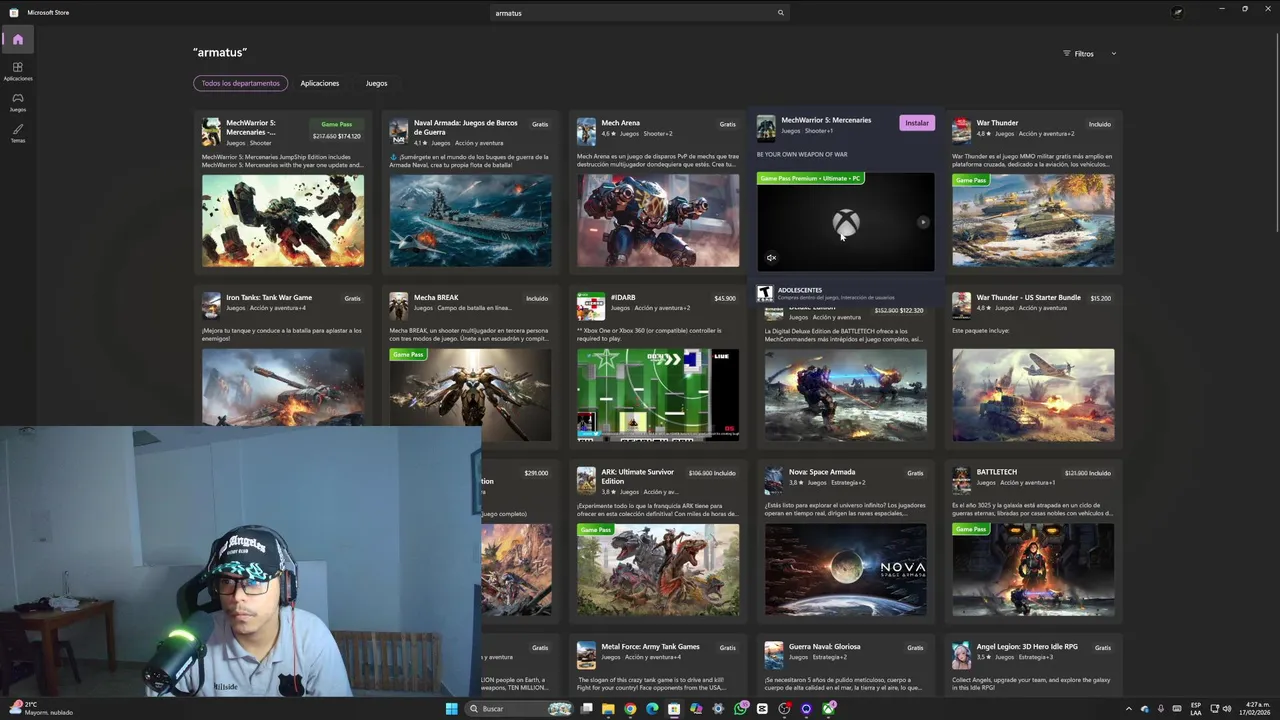Open the Angel Legion 3D Hero title
Viewport: 1280px width, 720px height.
(1027, 646)
